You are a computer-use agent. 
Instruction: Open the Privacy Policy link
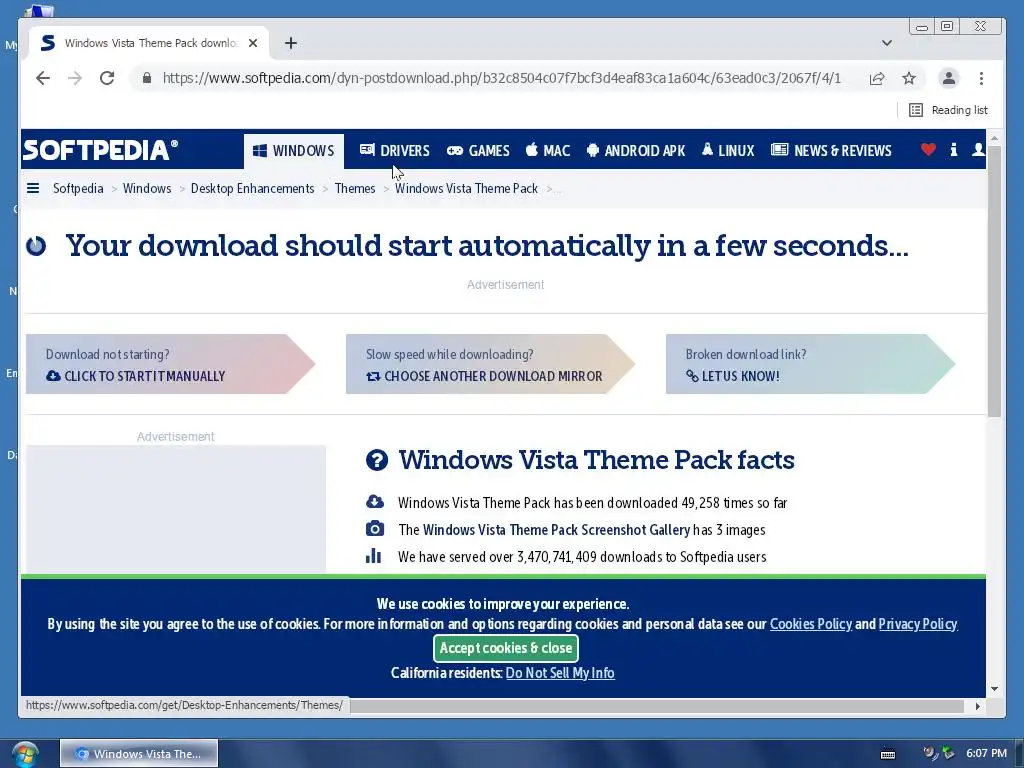click(918, 624)
